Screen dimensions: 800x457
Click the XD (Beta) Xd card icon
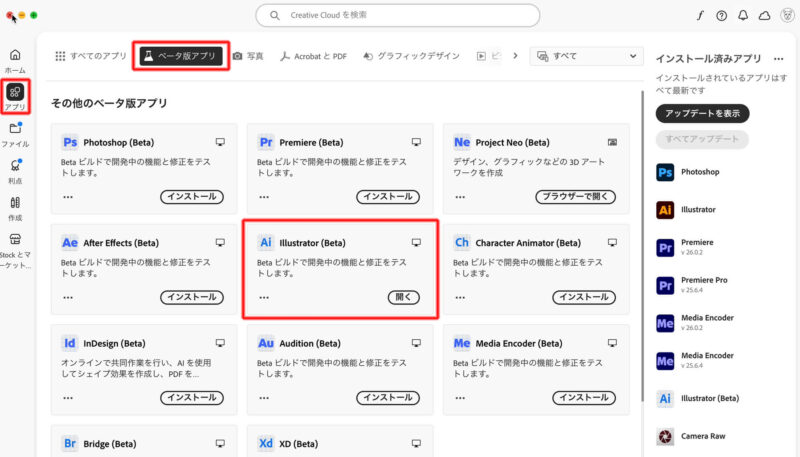pyautogui.click(x=266, y=444)
